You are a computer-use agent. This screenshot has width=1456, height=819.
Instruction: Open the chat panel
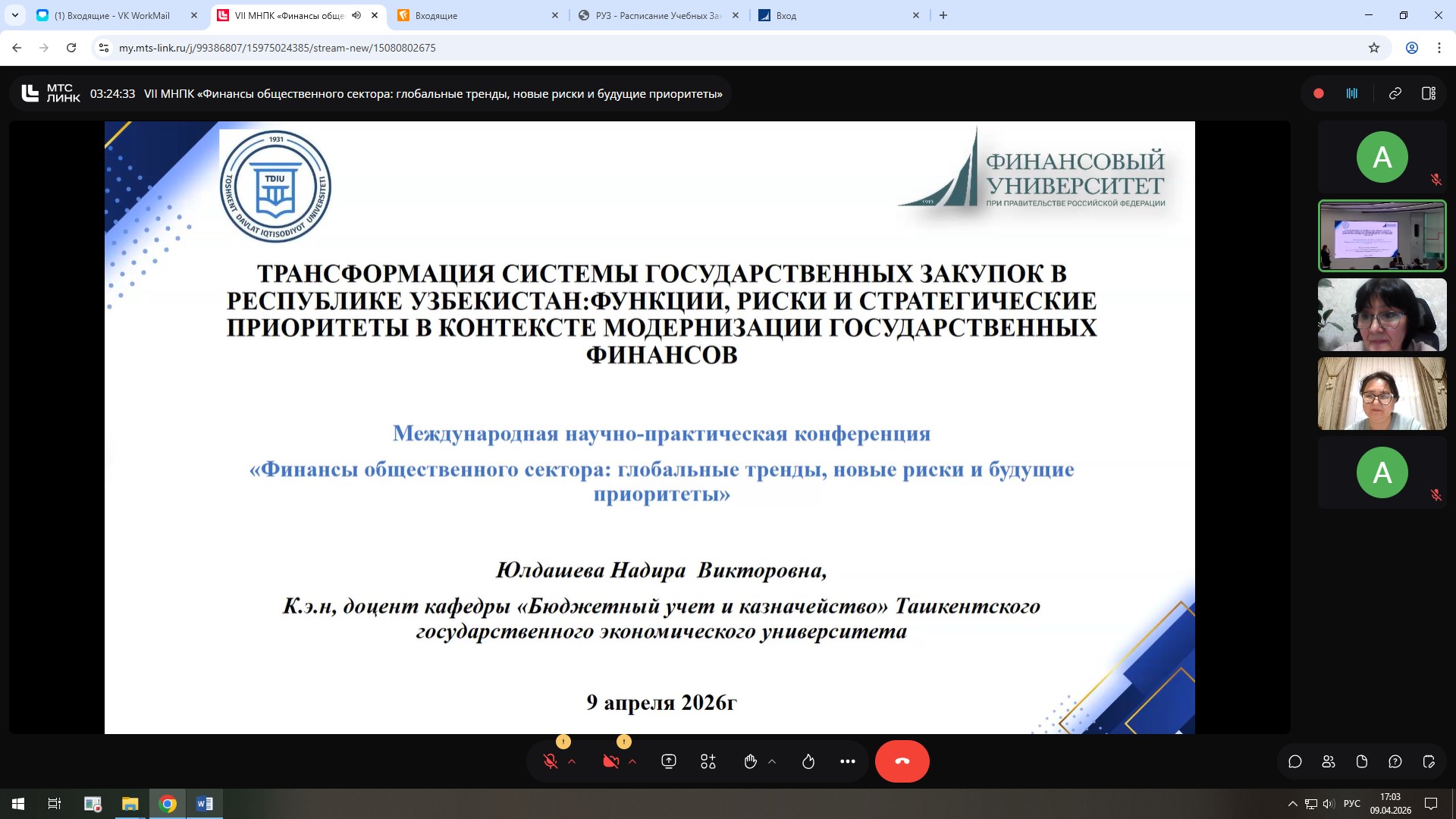(1295, 761)
